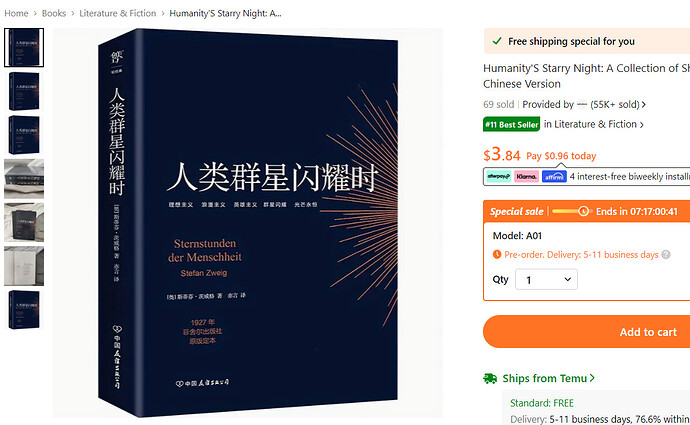690x425 pixels.
Task: Click the help question mark beside pre-order delivery
Action: click(x=666, y=255)
